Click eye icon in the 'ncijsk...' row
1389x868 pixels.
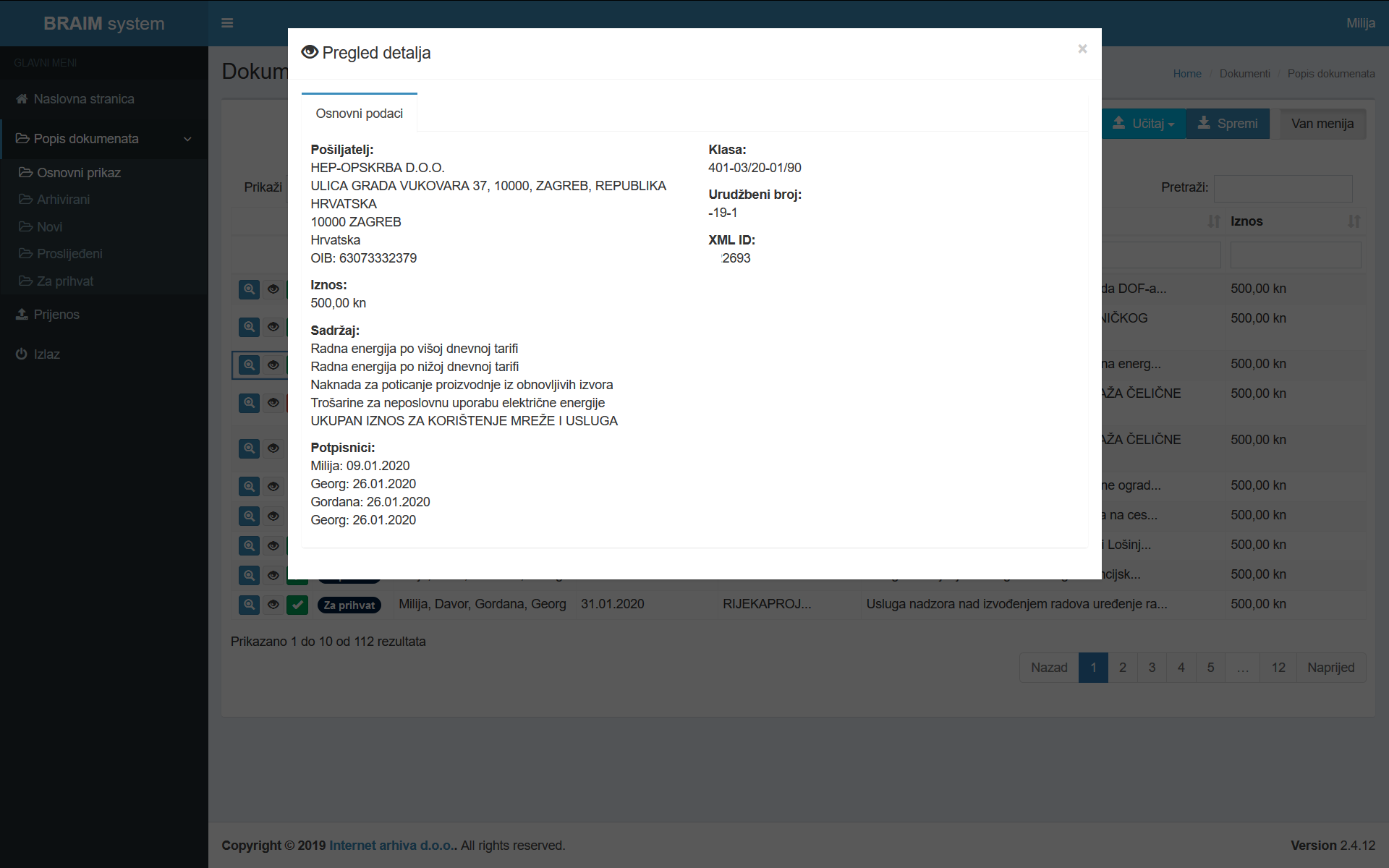(273, 575)
